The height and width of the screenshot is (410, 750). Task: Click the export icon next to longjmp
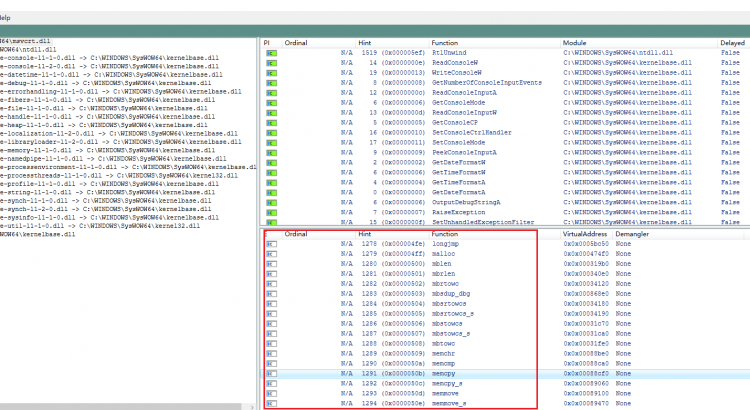point(271,244)
